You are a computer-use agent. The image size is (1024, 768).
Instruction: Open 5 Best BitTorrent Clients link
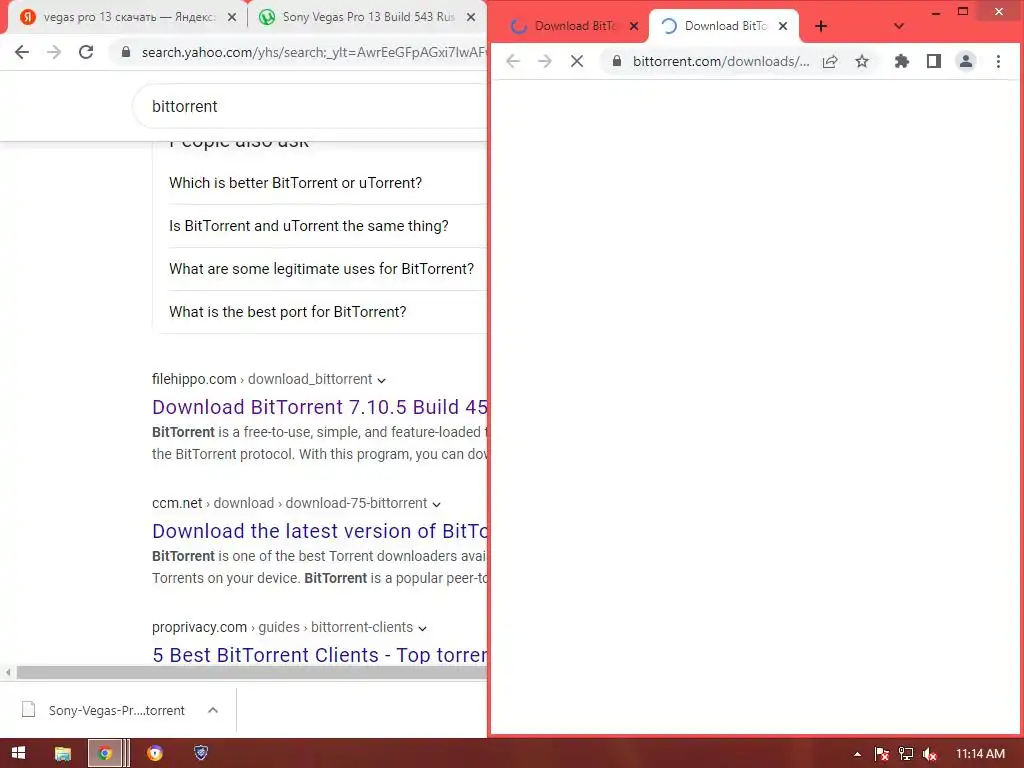pyautogui.click(x=319, y=655)
